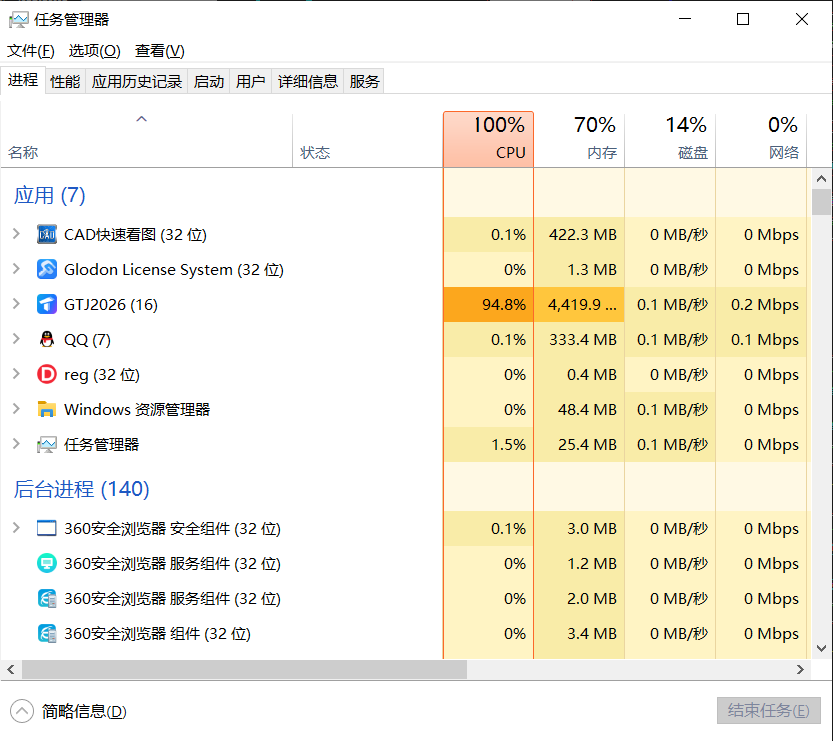Image resolution: width=833 pixels, height=741 pixels.
Task: Sort by the 内存 column header
Action: 579,139
